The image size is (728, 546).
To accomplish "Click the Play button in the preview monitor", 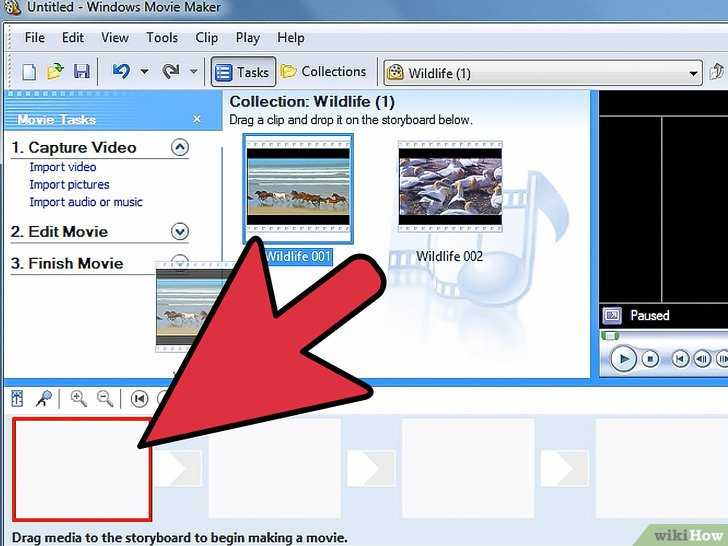I will [x=623, y=359].
